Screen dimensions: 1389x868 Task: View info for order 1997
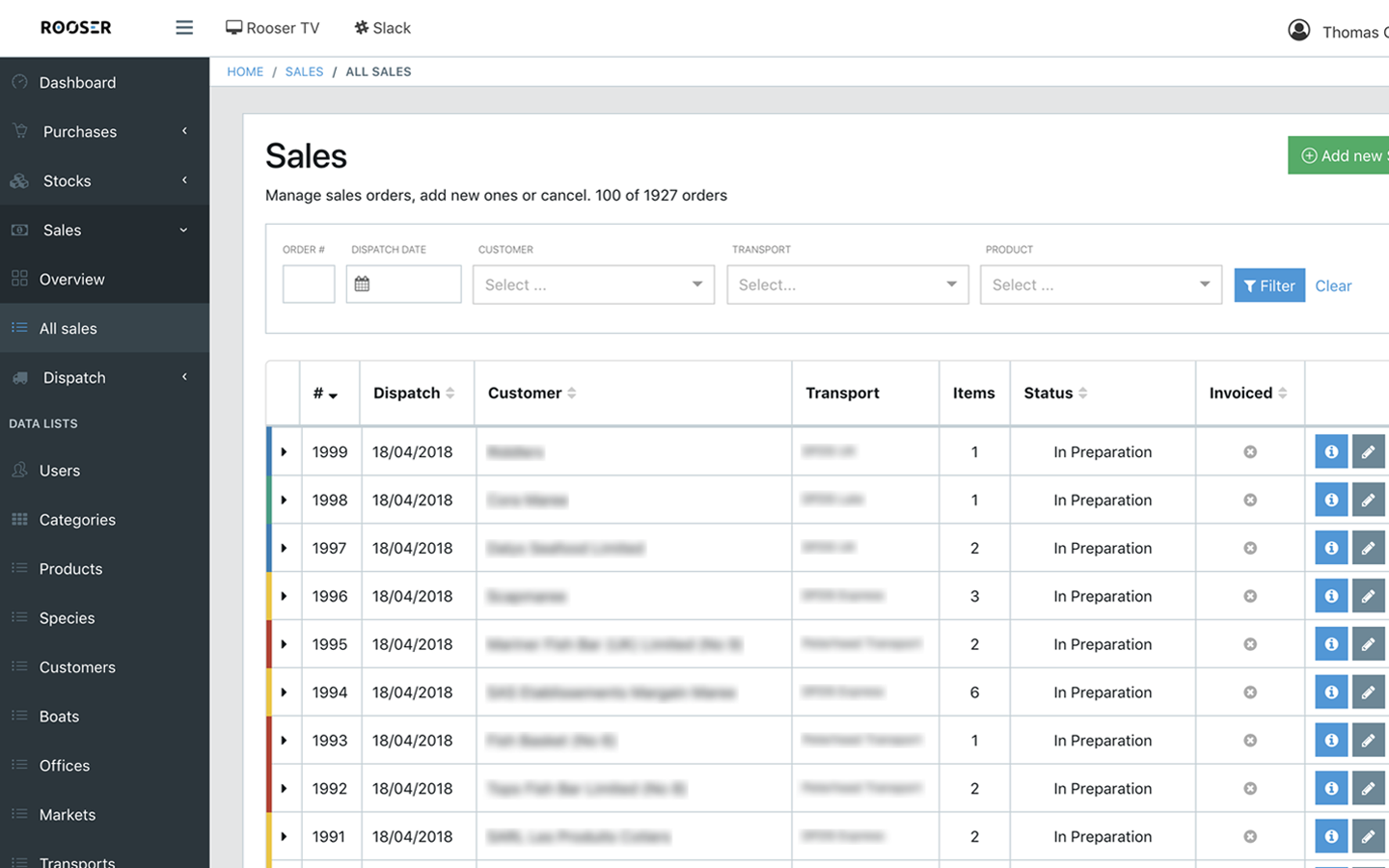(1331, 548)
